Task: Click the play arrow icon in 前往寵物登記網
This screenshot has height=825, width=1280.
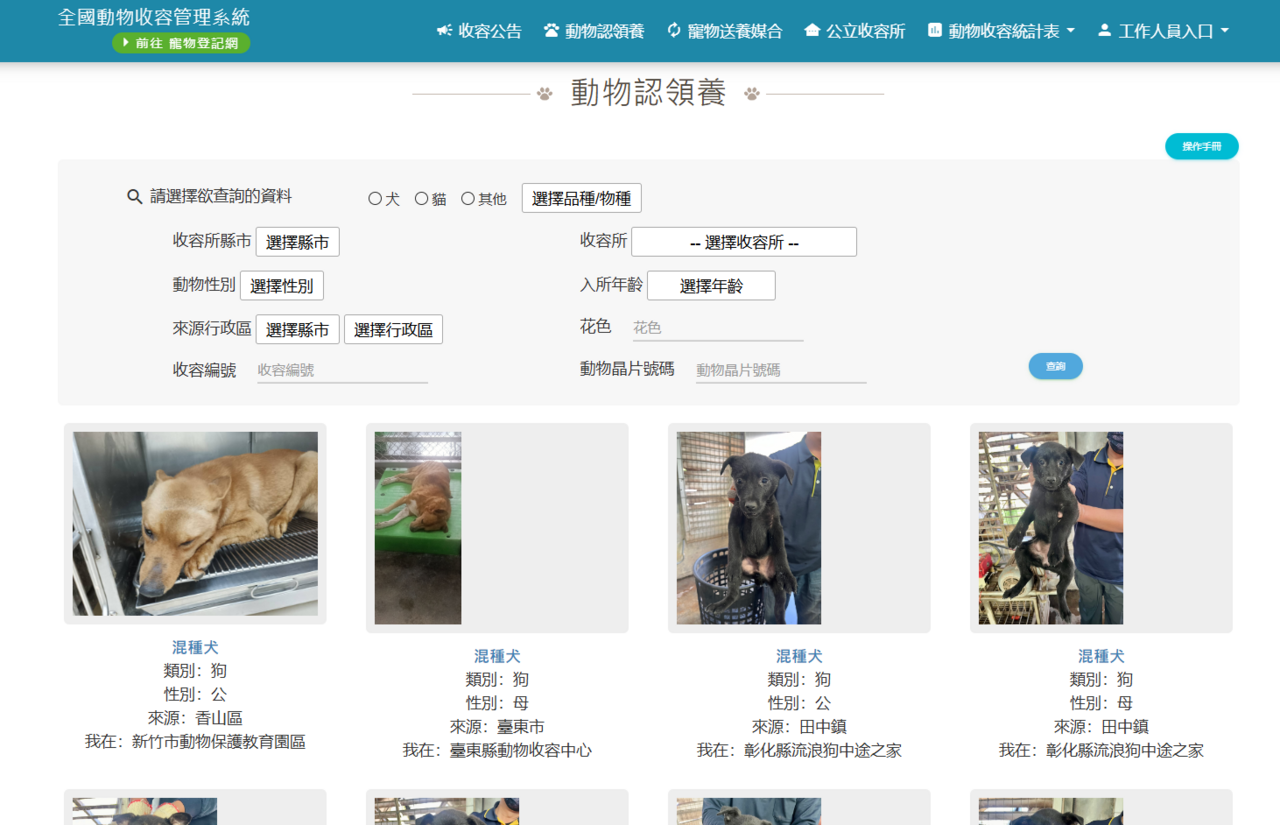Action: [126, 43]
